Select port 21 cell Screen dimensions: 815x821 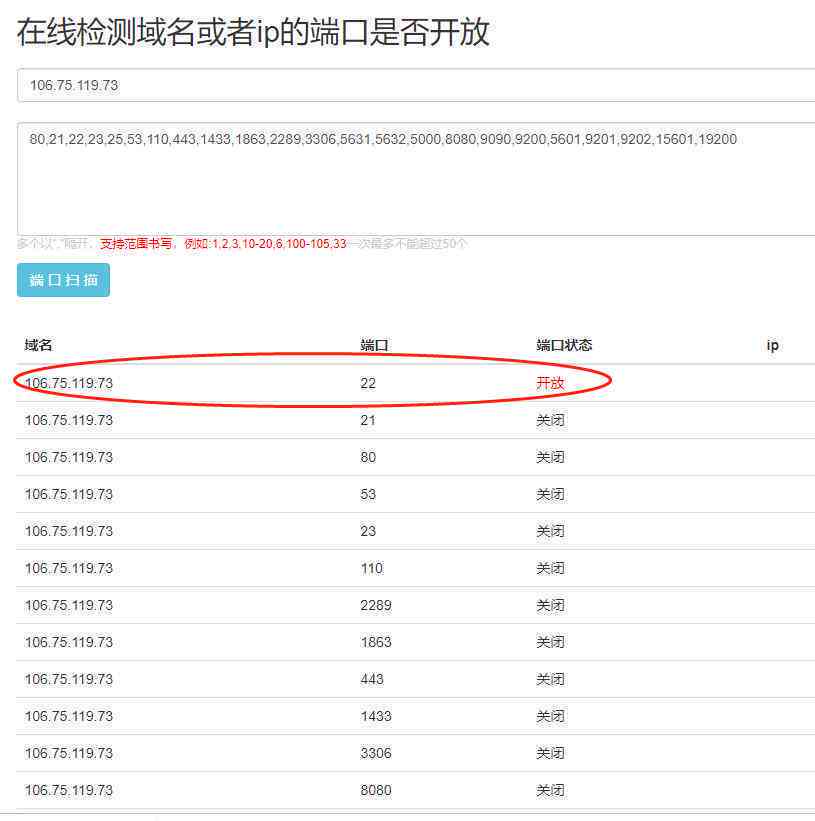[x=368, y=420]
